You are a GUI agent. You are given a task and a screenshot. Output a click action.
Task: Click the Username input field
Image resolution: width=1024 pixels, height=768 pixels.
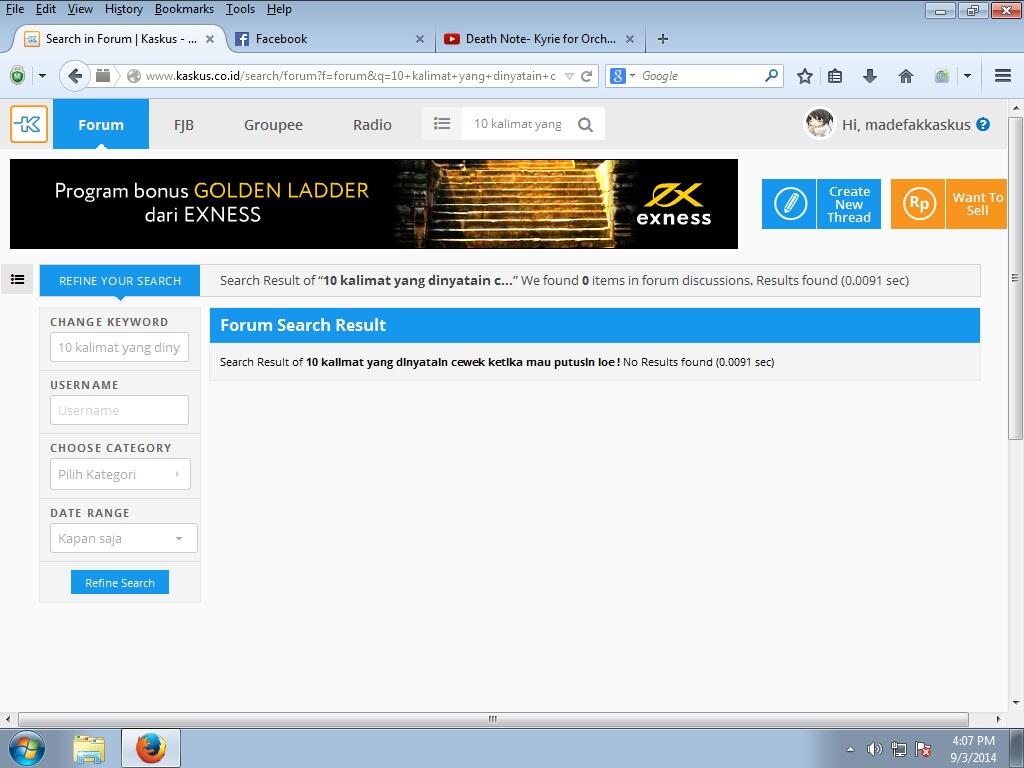(x=120, y=410)
